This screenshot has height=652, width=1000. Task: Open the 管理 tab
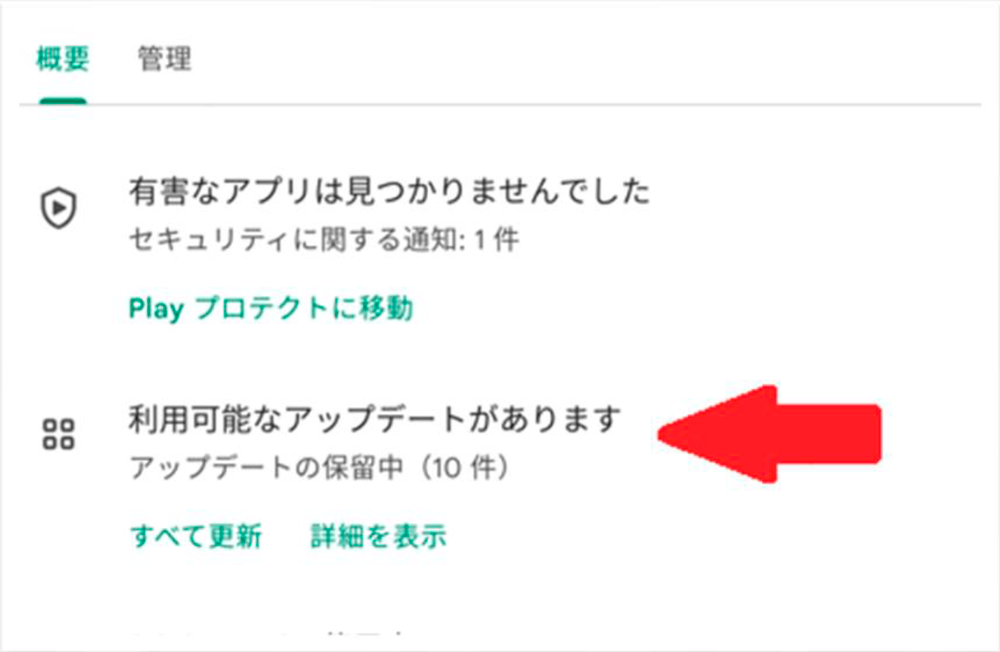165,59
